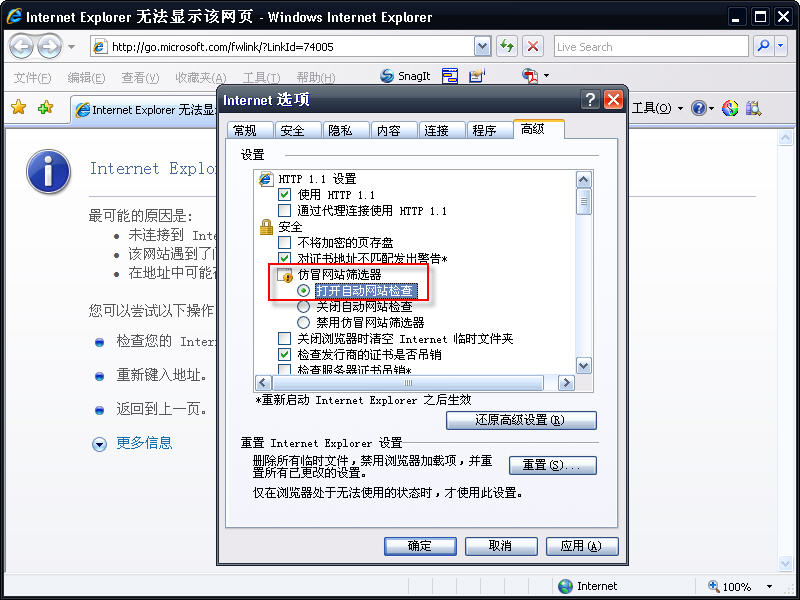Click the browser Back arrow button
The width and height of the screenshot is (800, 600).
[x=21, y=46]
